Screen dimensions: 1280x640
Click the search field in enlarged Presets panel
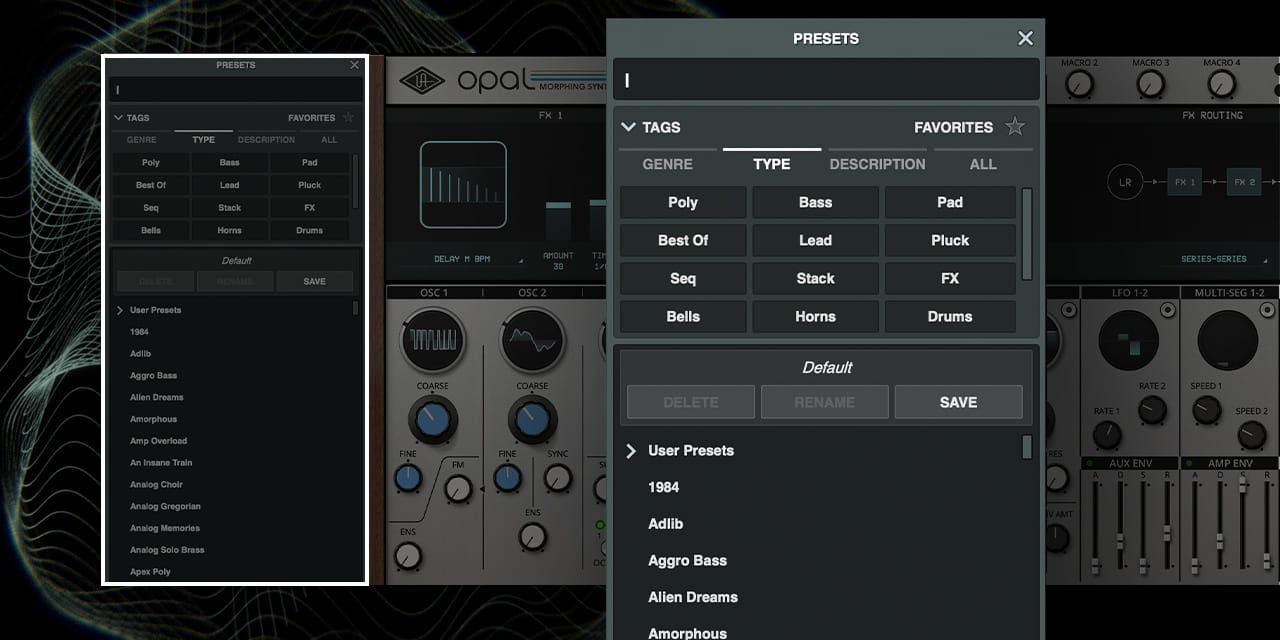pyautogui.click(x=825, y=81)
